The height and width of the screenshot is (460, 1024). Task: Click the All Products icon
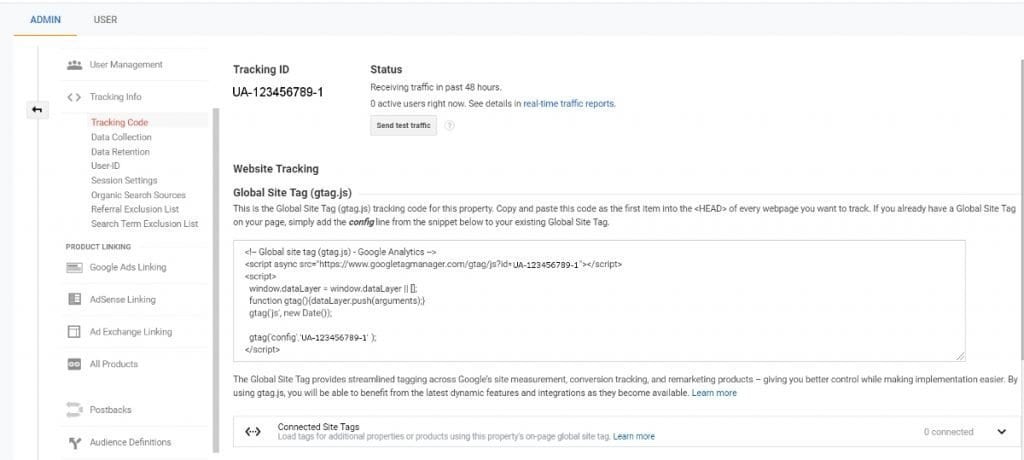click(74, 364)
